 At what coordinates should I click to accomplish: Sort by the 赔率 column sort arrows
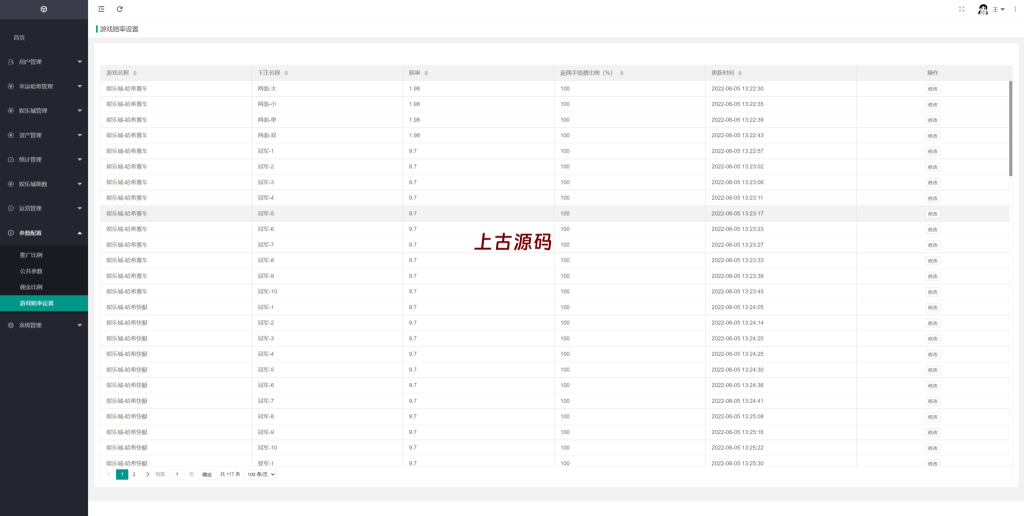coord(426,73)
